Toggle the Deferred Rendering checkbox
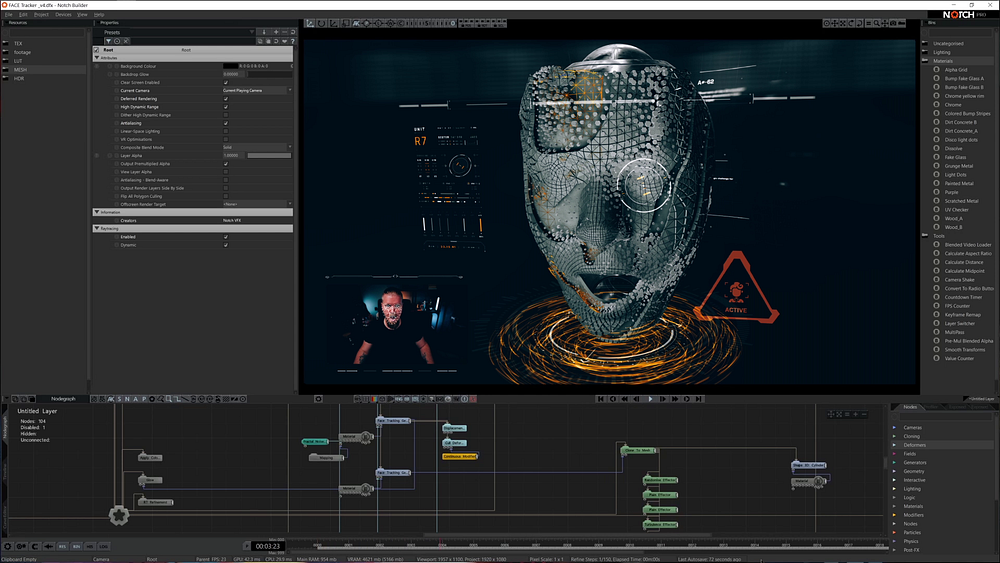Screen dimensions: 1000x563 pos(226,99)
